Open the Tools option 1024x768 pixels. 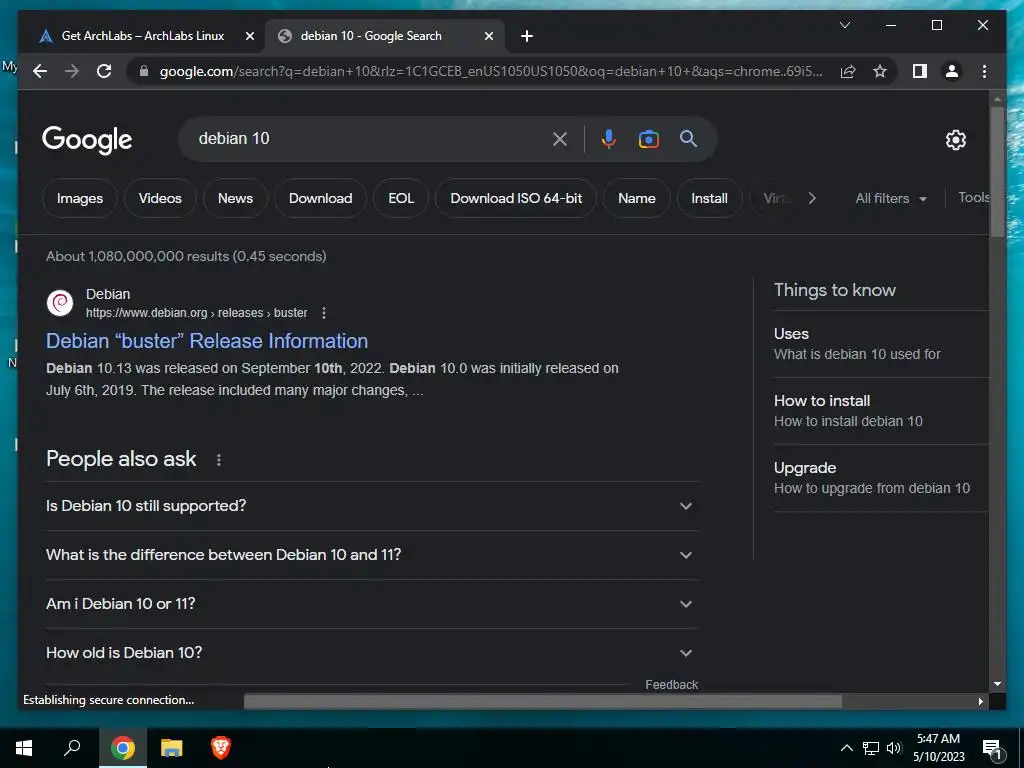[973, 197]
